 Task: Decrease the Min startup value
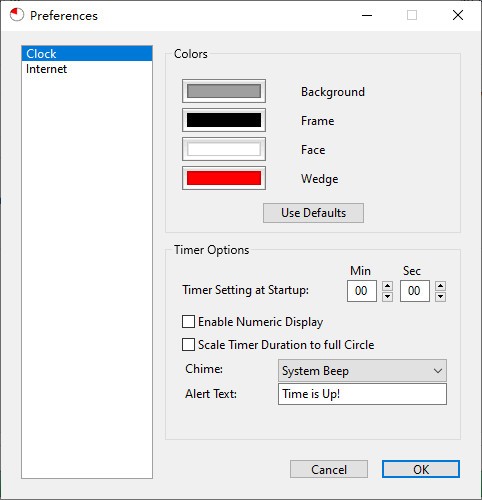pos(387,296)
